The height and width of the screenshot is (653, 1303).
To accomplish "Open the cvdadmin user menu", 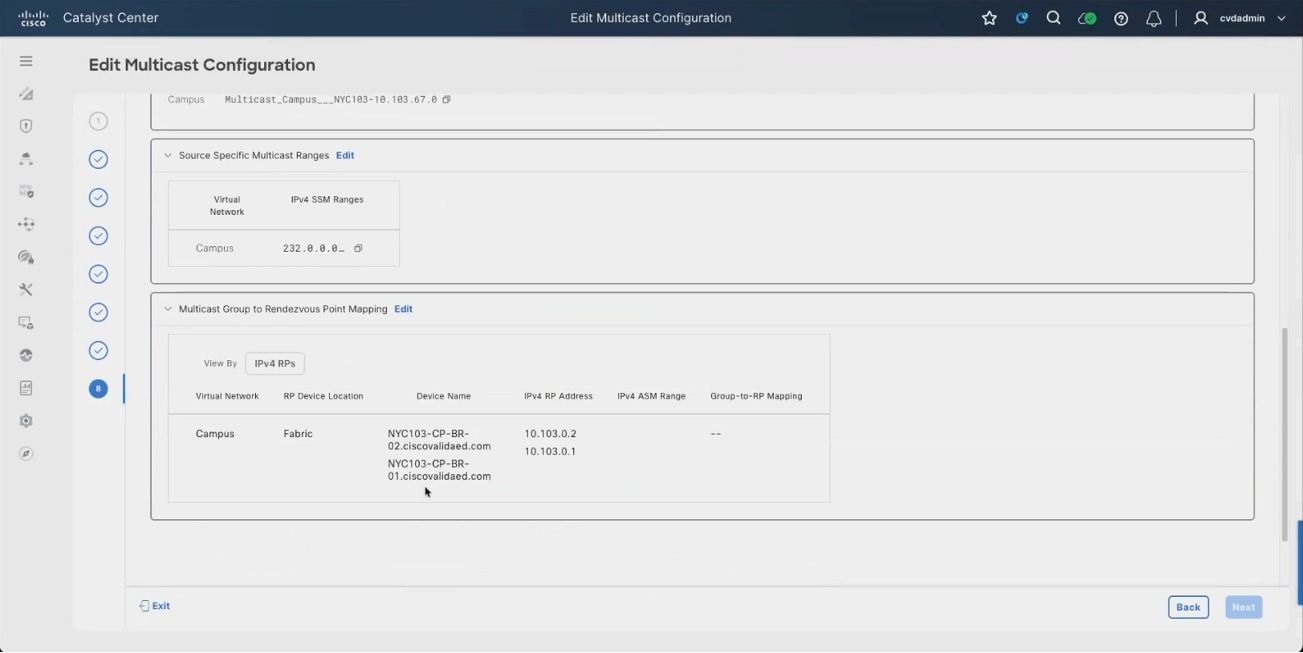I will coord(1240,18).
